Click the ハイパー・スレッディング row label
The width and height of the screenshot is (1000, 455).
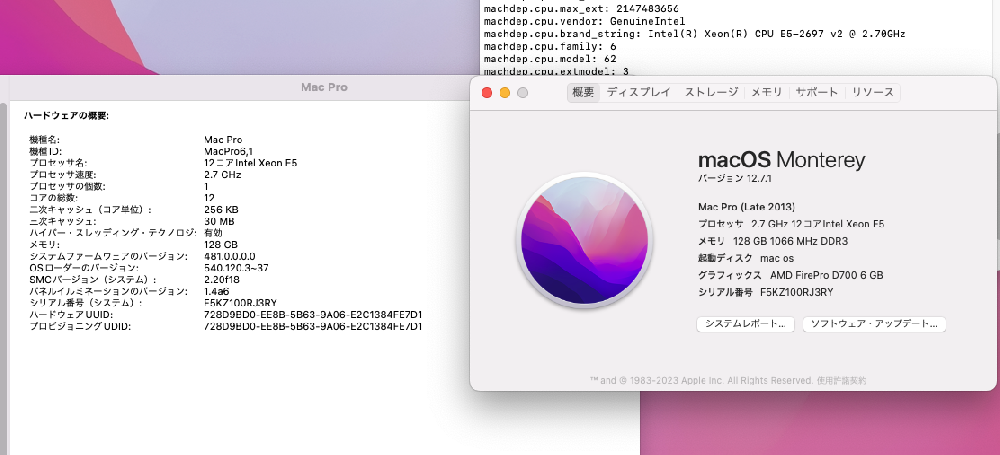112,233
